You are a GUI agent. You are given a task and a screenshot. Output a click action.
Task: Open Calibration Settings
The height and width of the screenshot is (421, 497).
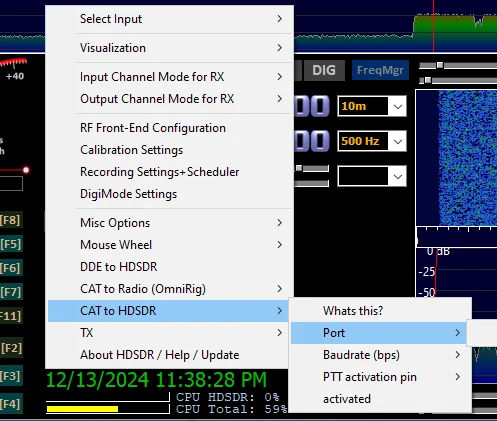169,150
